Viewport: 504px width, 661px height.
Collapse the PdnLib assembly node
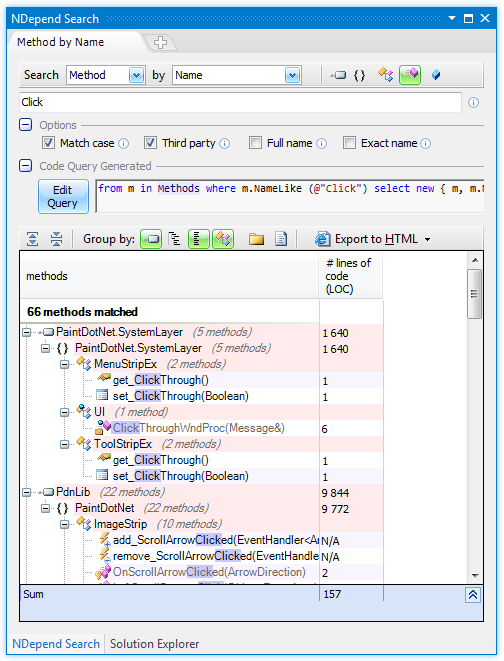tap(27, 493)
